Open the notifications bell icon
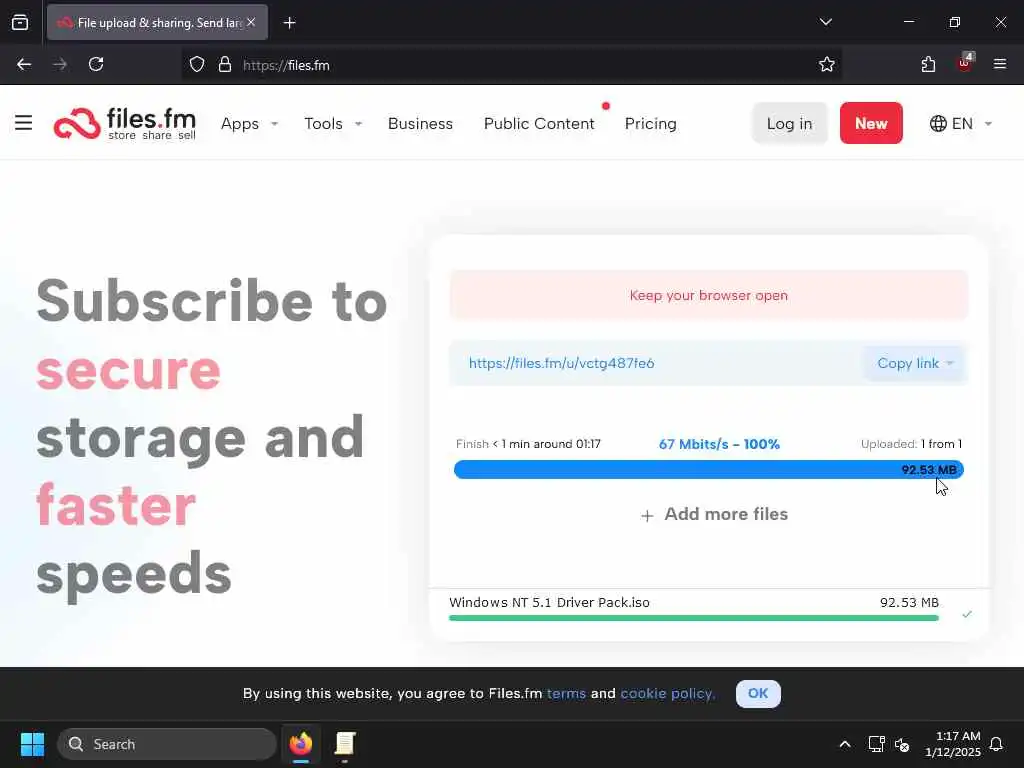 coord(996,744)
